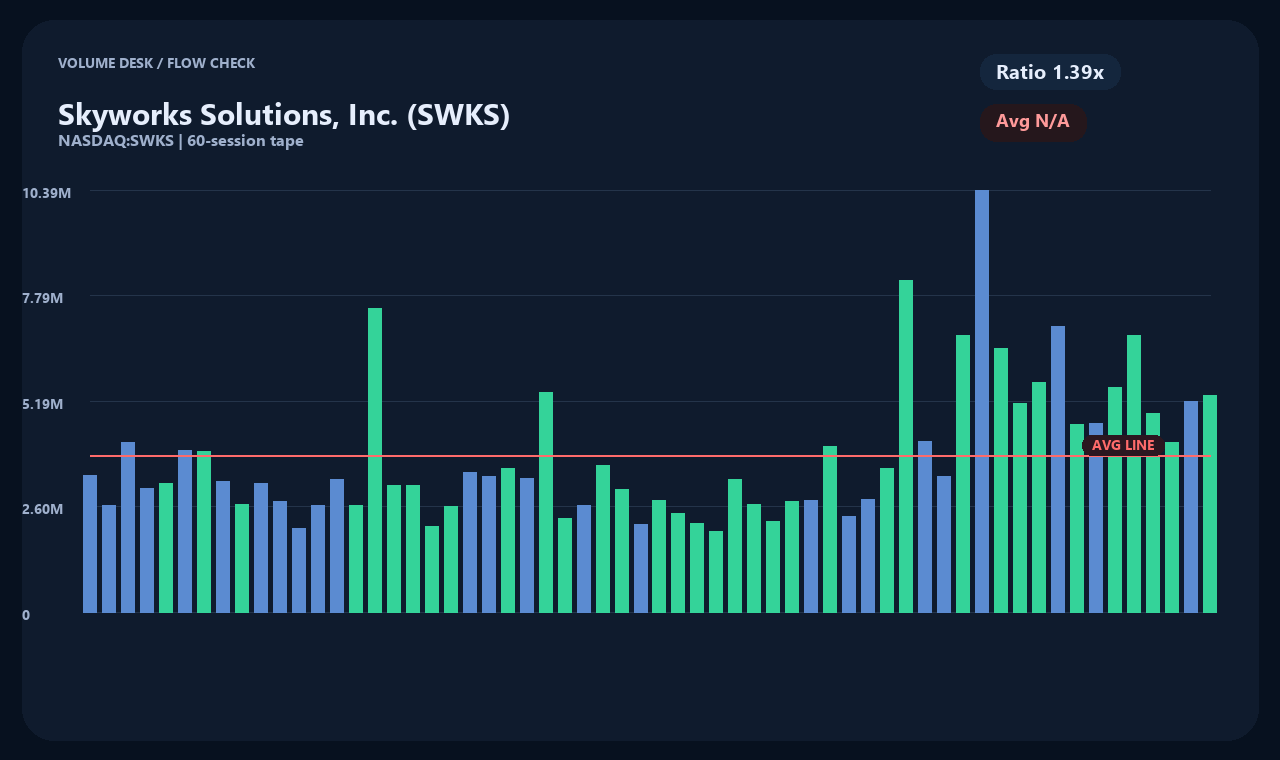Image resolution: width=1280 pixels, height=760 pixels.
Task: Click the 10.39M y-axis label
Action: [x=46, y=192]
